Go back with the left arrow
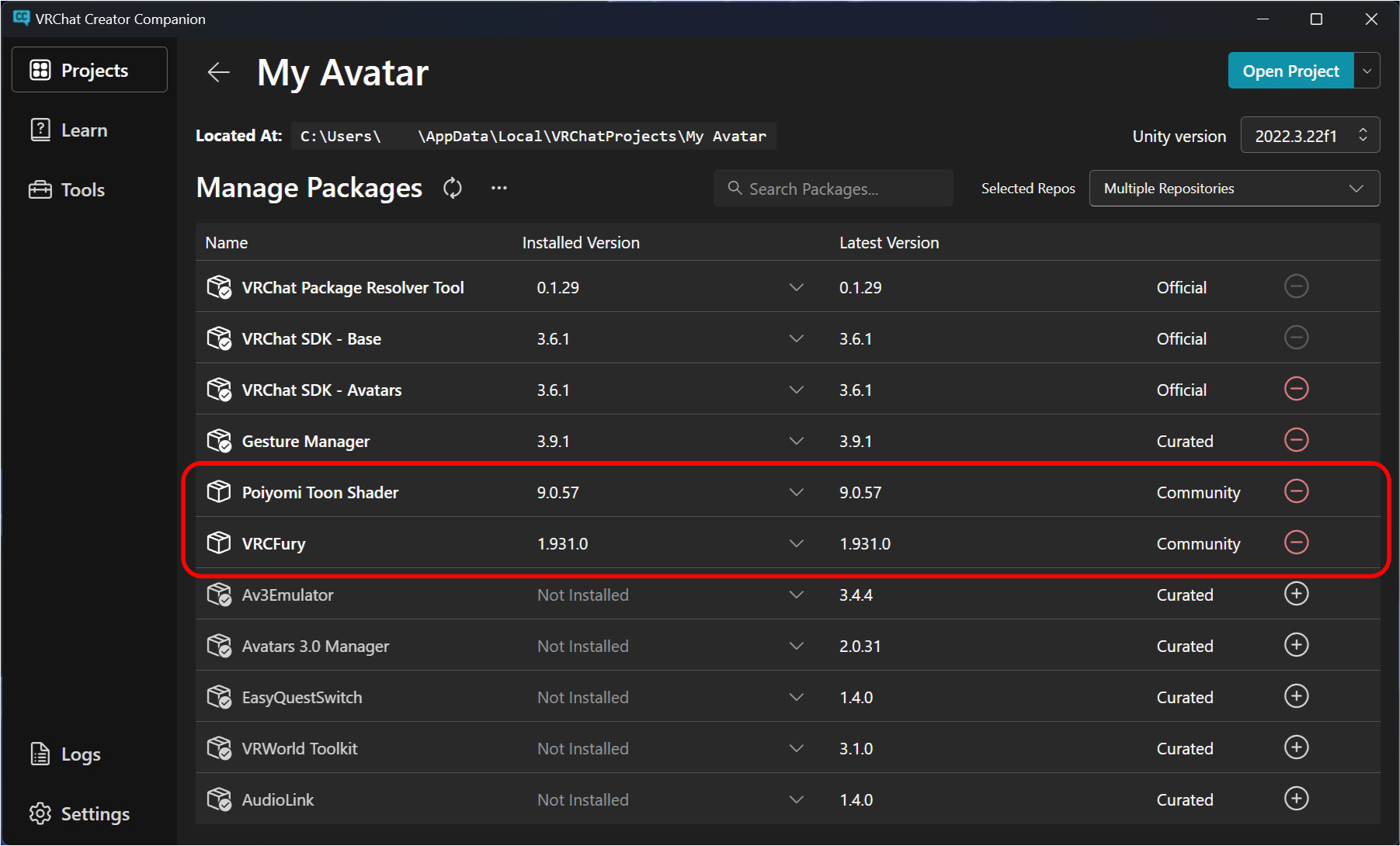 [x=219, y=72]
